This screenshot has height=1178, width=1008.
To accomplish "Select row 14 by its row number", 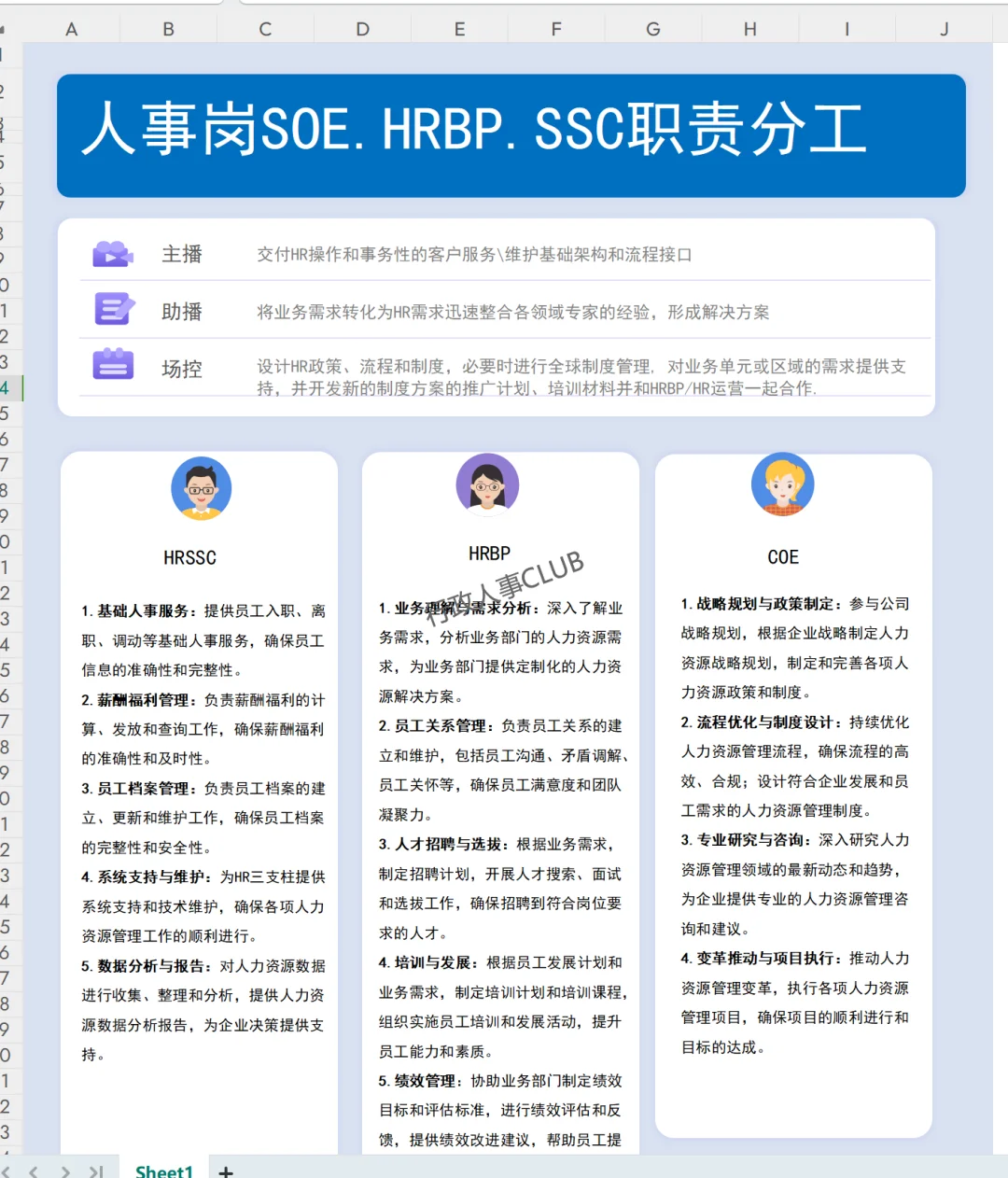I will tap(7, 387).
